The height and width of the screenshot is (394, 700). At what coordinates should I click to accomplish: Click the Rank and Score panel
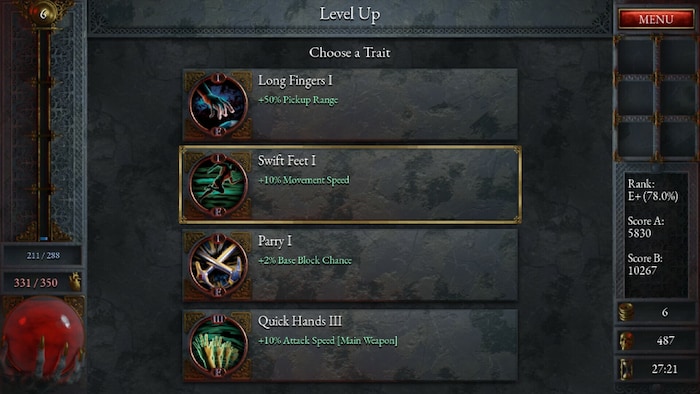pyautogui.click(x=656, y=234)
